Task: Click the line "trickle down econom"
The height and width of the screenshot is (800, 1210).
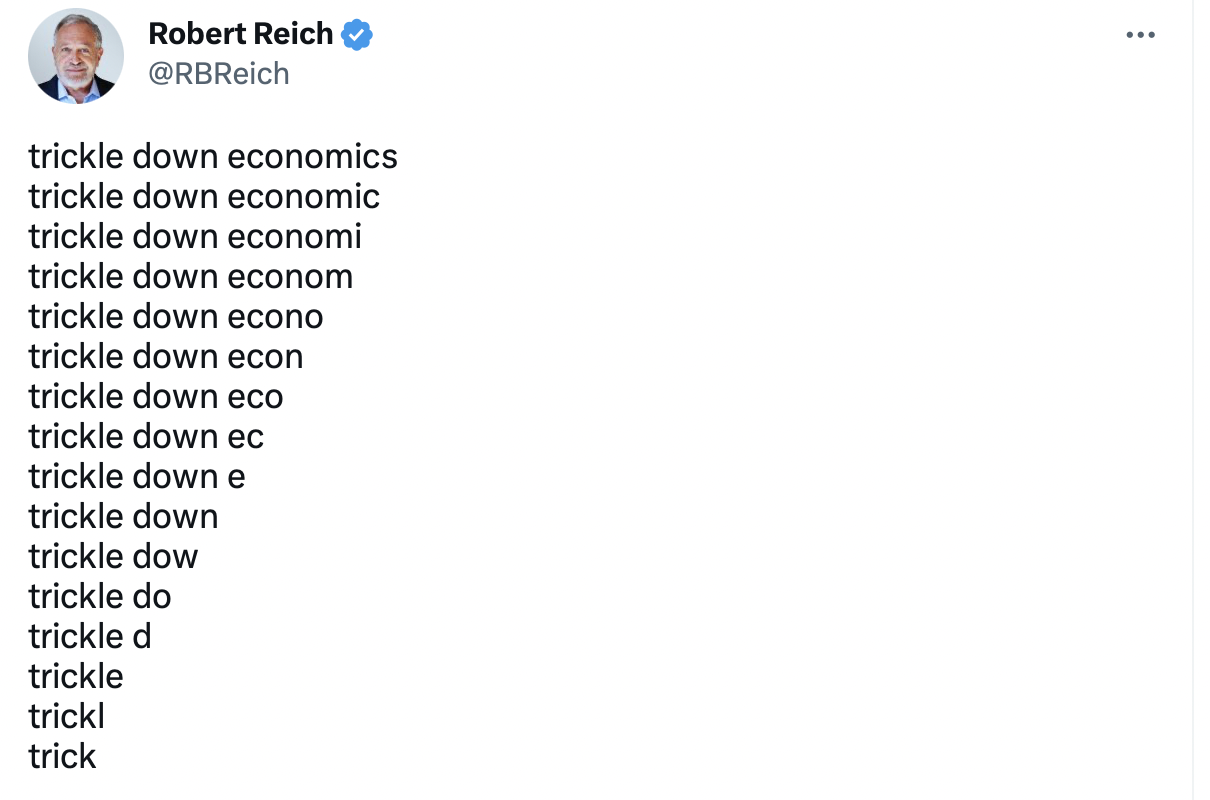Action: point(190,277)
